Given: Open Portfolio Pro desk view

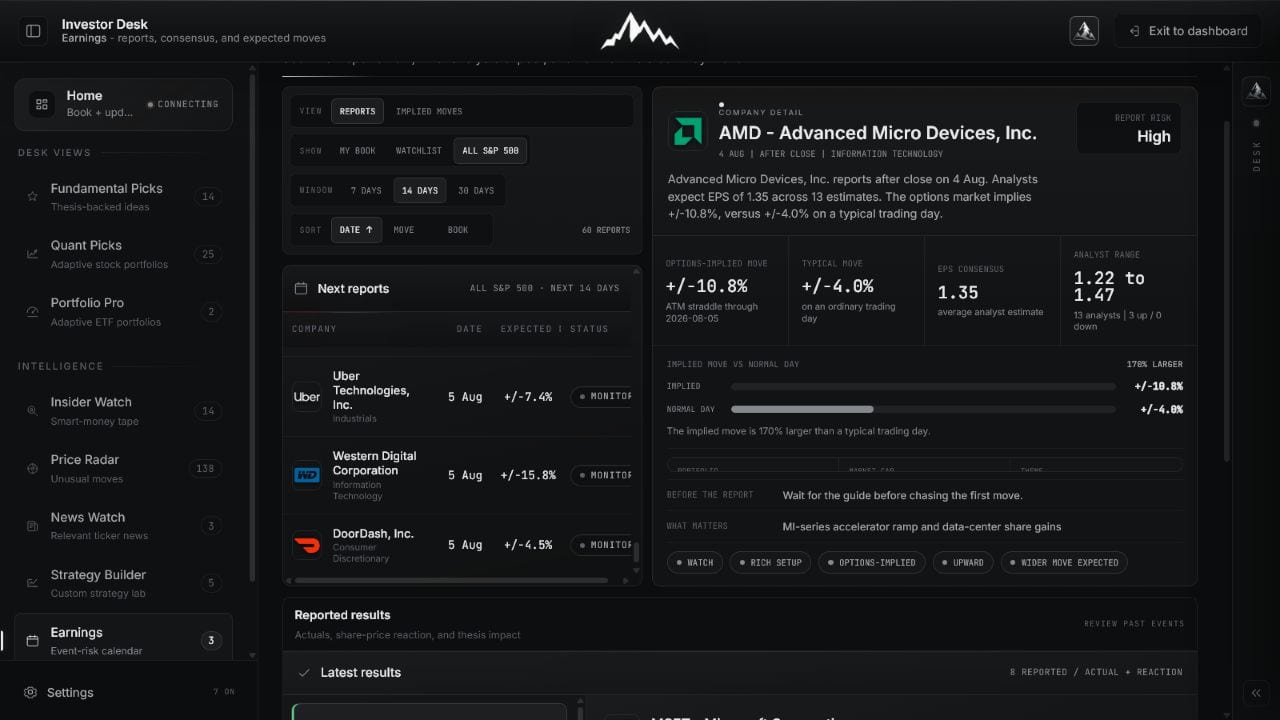Looking at the screenshot, I should tap(123, 312).
